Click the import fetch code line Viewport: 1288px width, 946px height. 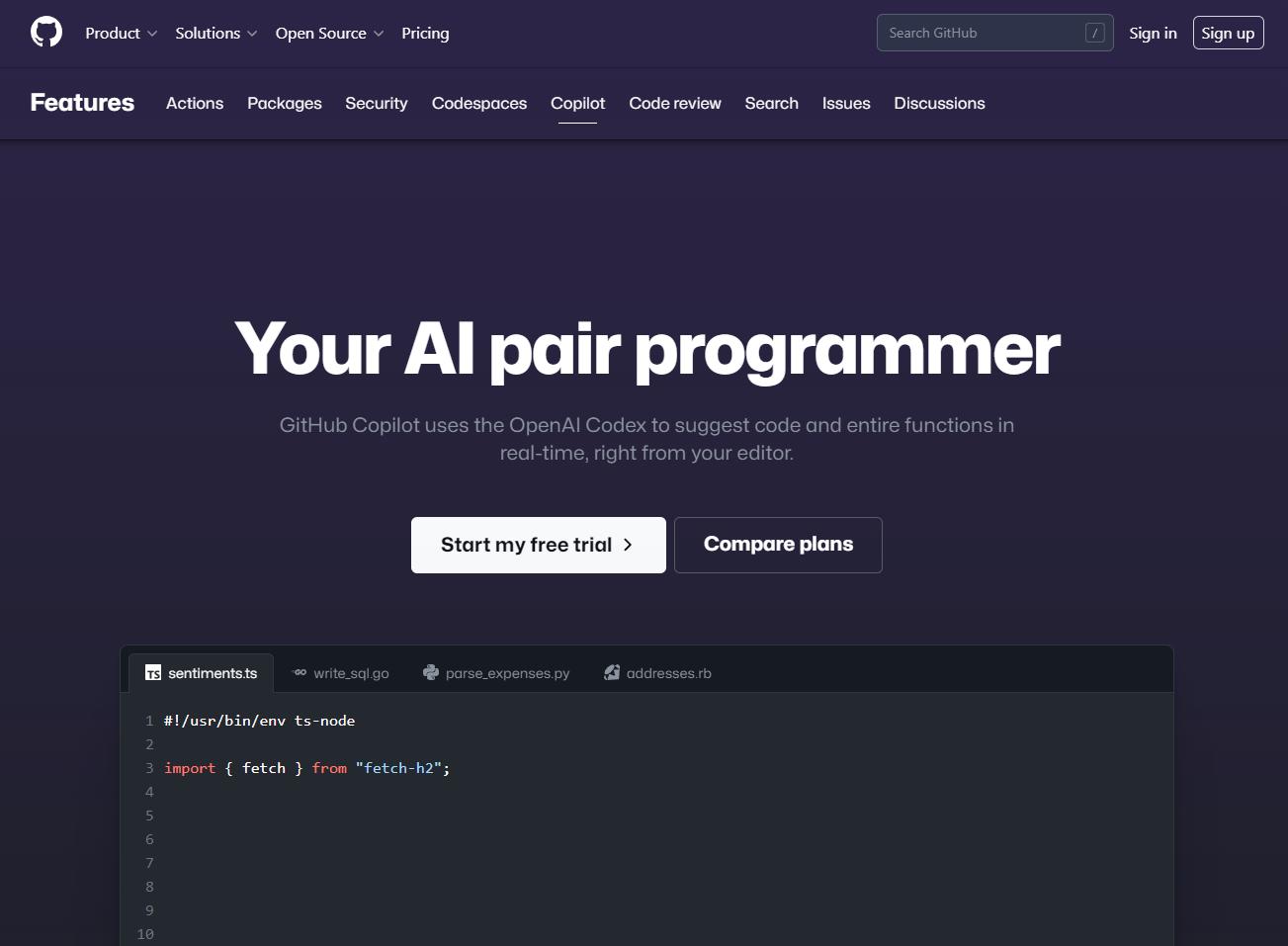click(x=307, y=768)
